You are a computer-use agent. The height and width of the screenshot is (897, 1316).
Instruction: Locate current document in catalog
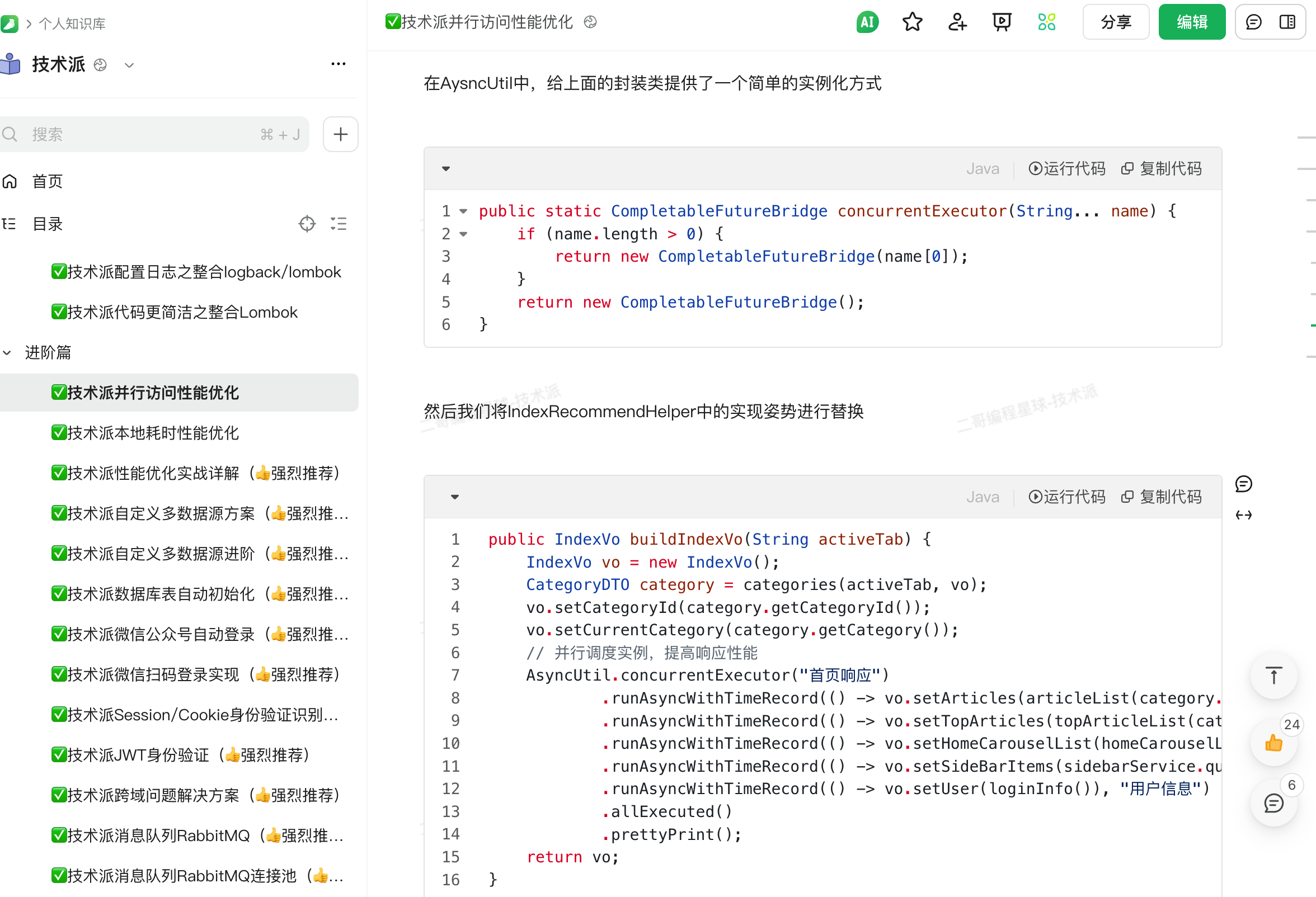[307, 224]
